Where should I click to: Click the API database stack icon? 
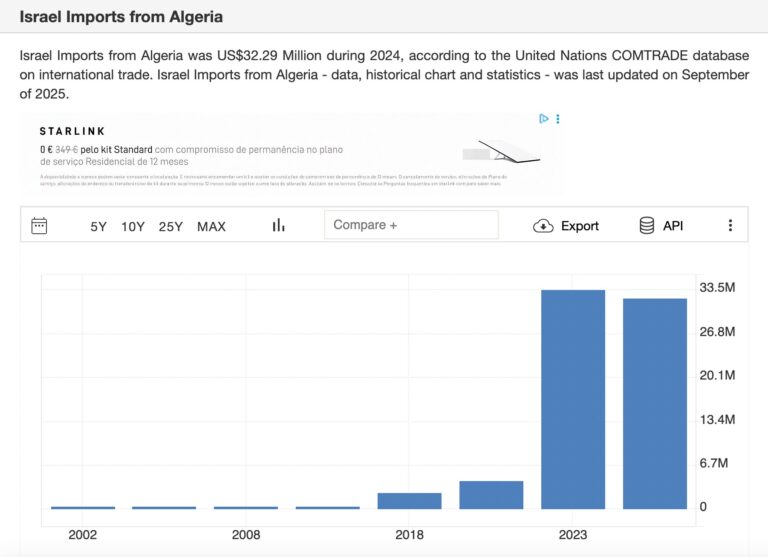647,225
